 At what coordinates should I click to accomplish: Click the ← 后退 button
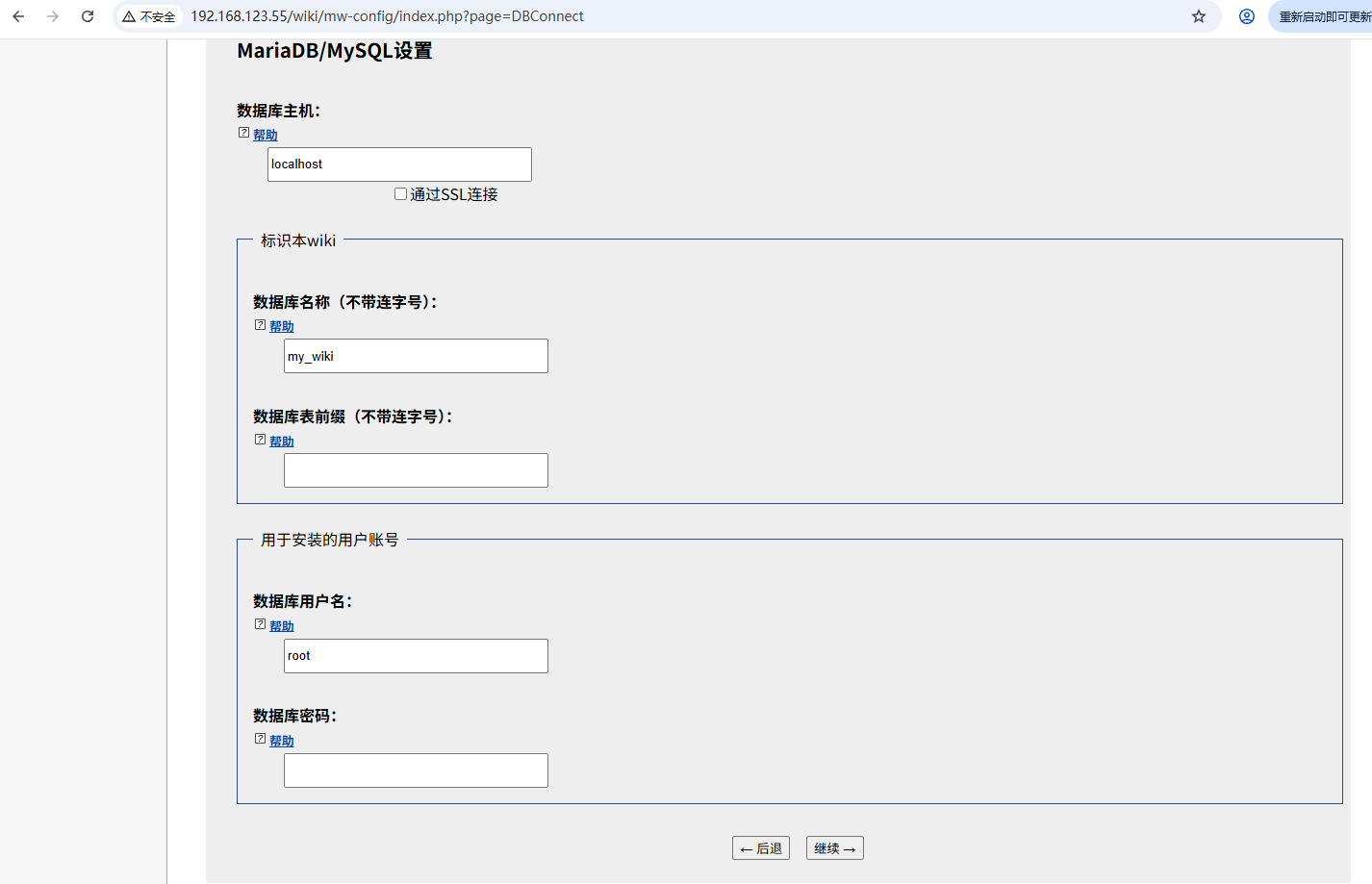point(761,848)
